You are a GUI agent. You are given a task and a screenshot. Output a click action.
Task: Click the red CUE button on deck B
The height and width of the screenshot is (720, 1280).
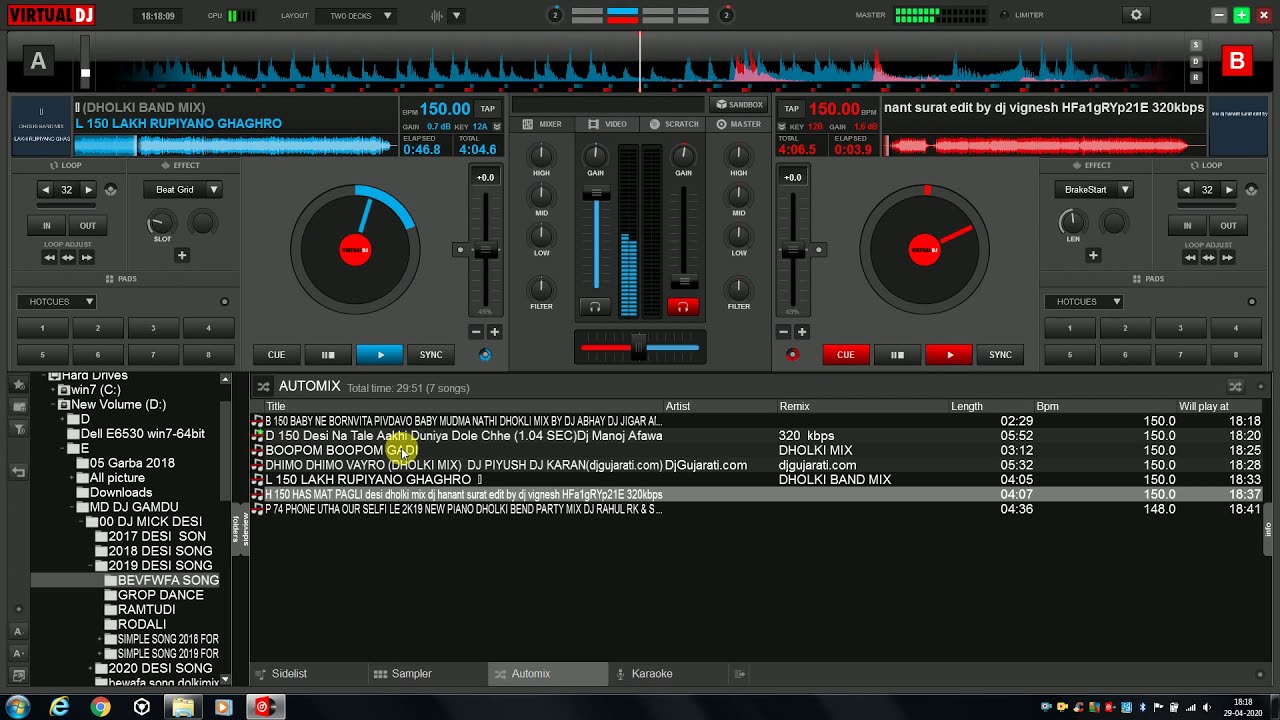(x=845, y=355)
